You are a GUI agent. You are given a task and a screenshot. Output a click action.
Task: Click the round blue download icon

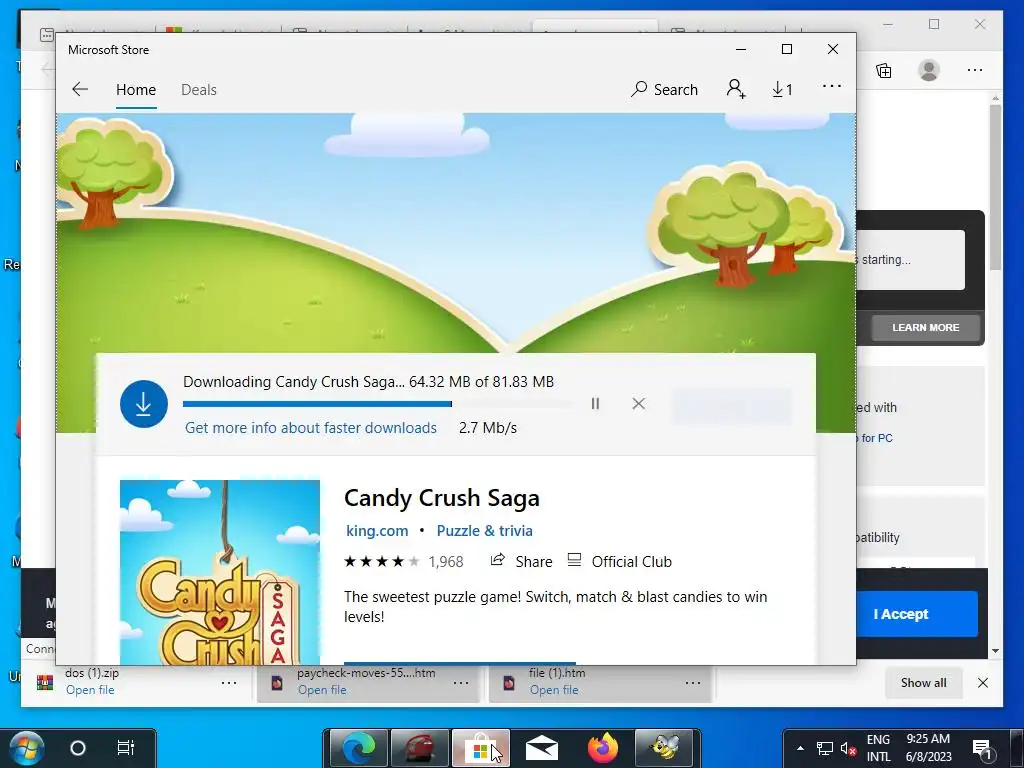(144, 404)
